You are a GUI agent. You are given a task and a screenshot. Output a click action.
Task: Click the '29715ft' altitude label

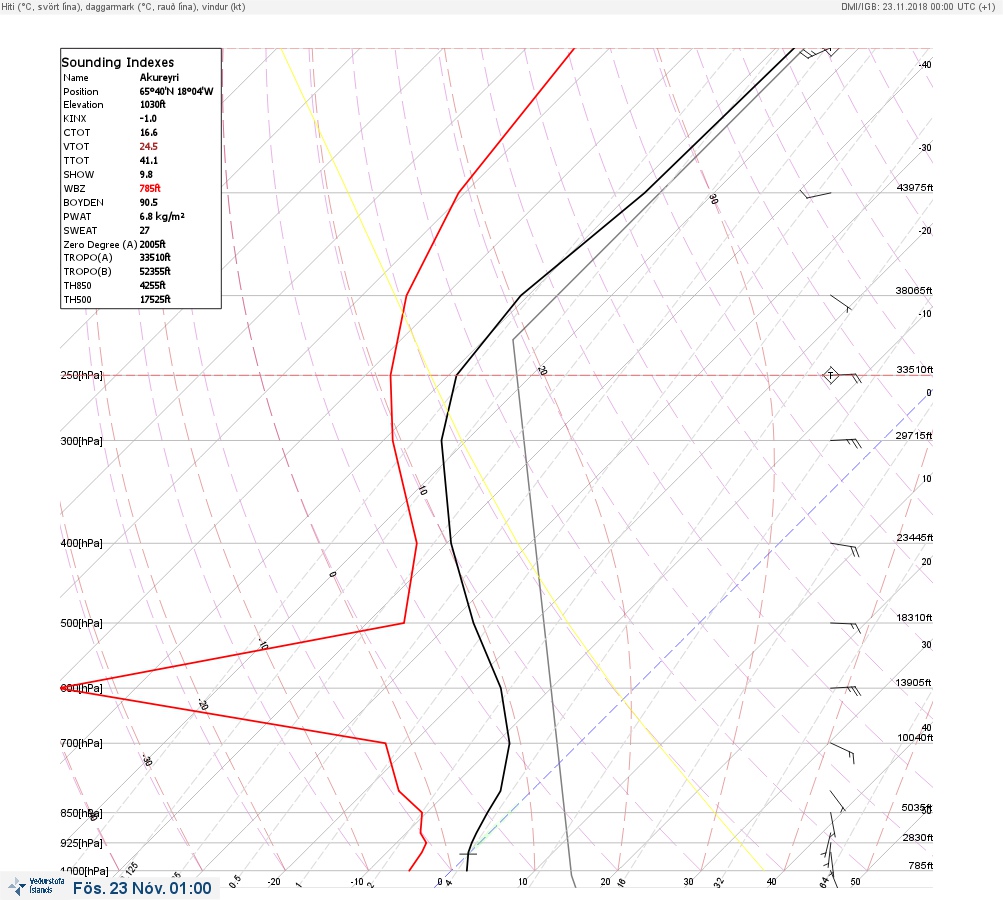pos(914,436)
